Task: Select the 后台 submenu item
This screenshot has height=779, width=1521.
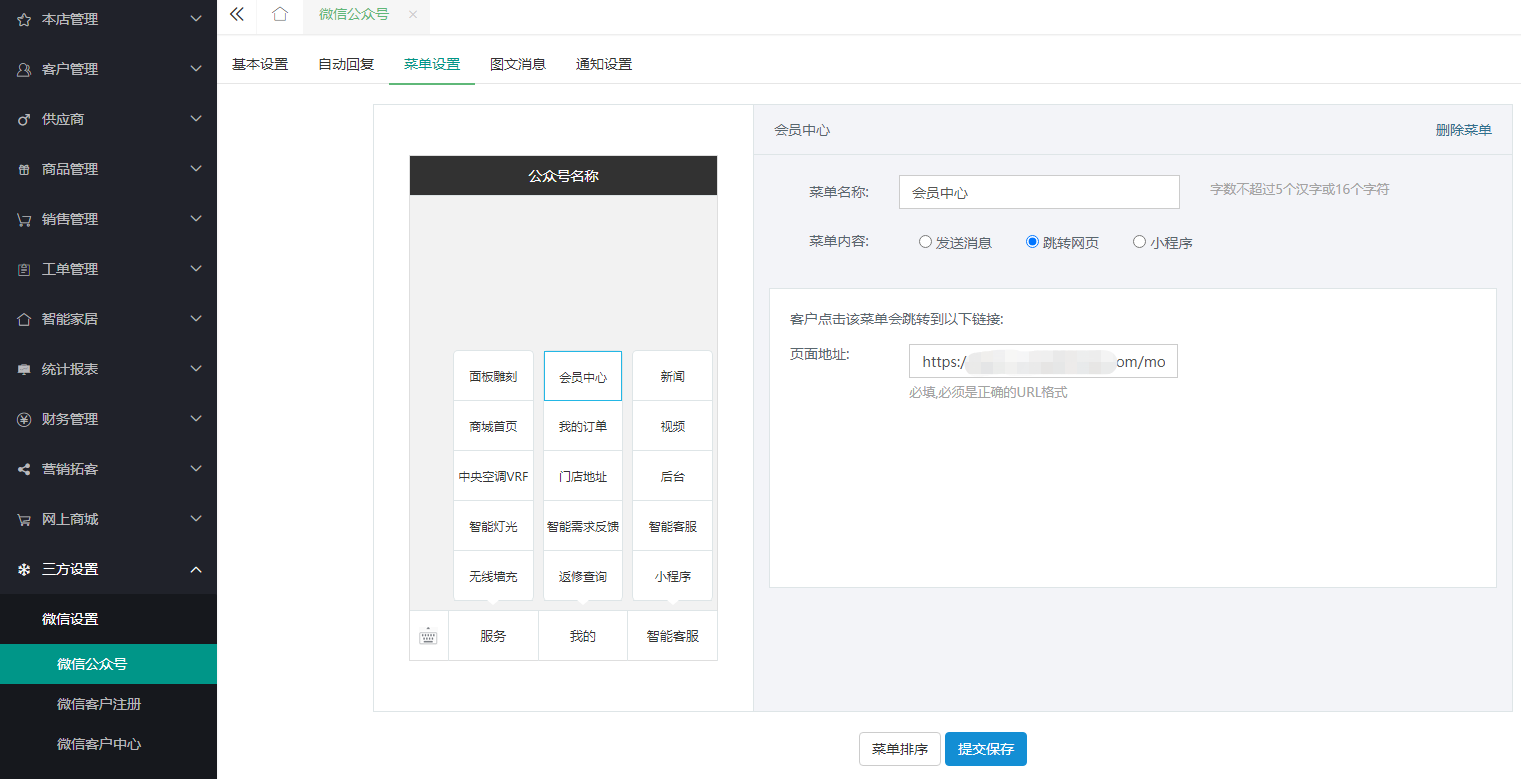Action: tap(673, 476)
